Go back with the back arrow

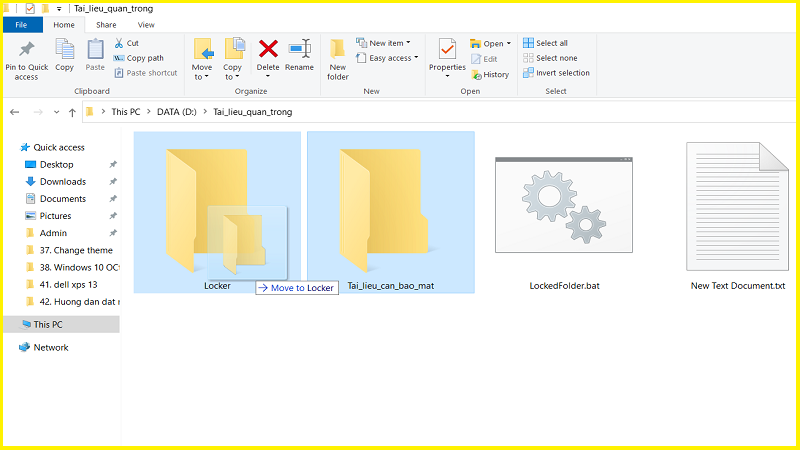14,112
